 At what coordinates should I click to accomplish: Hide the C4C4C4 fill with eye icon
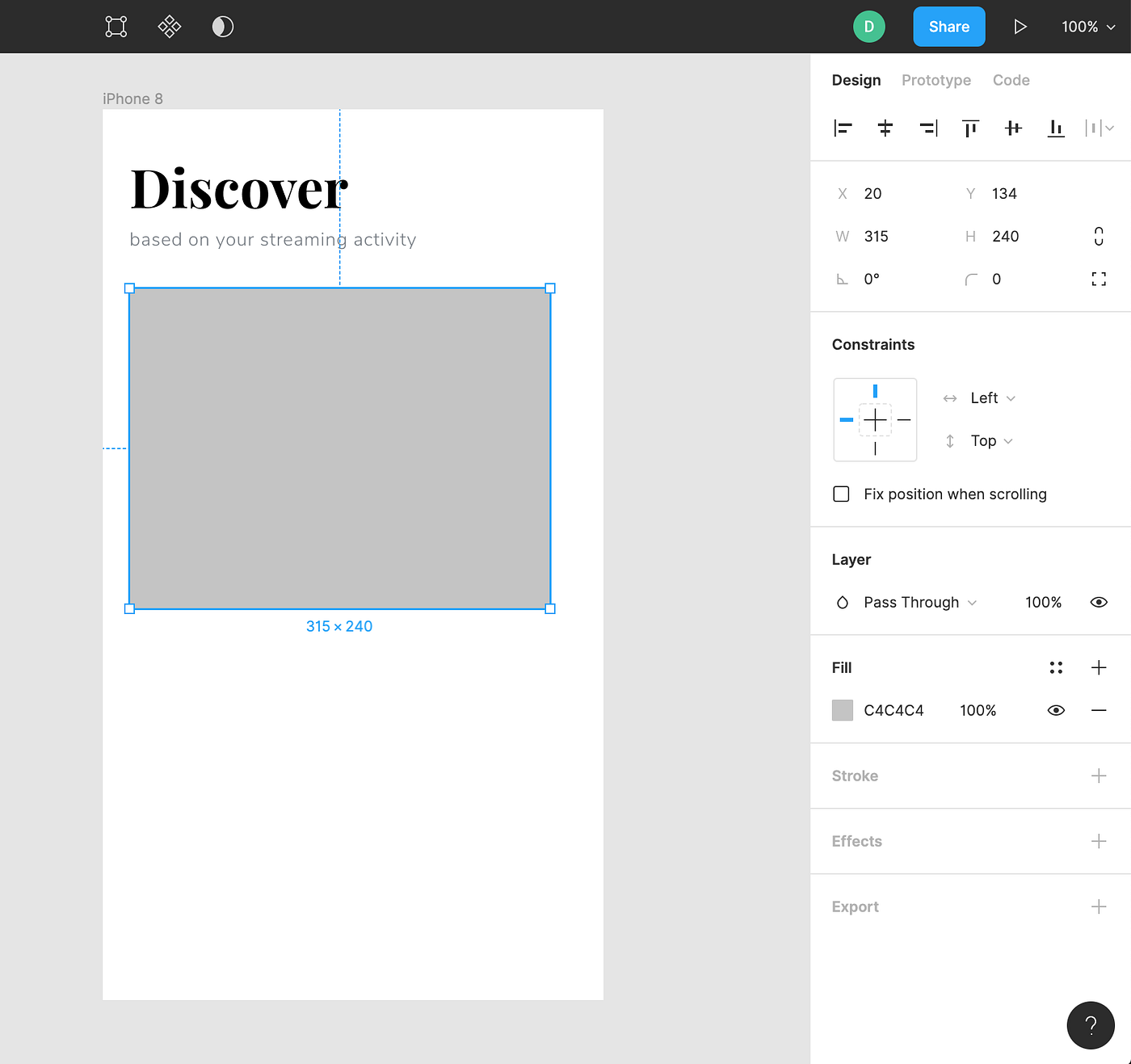1056,710
